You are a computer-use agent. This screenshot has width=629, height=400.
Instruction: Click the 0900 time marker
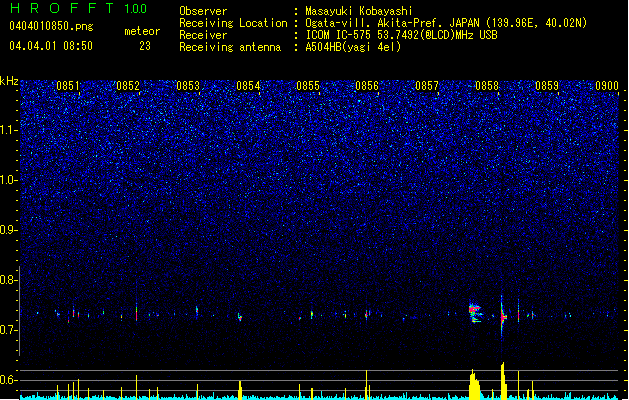pos(607,86)
